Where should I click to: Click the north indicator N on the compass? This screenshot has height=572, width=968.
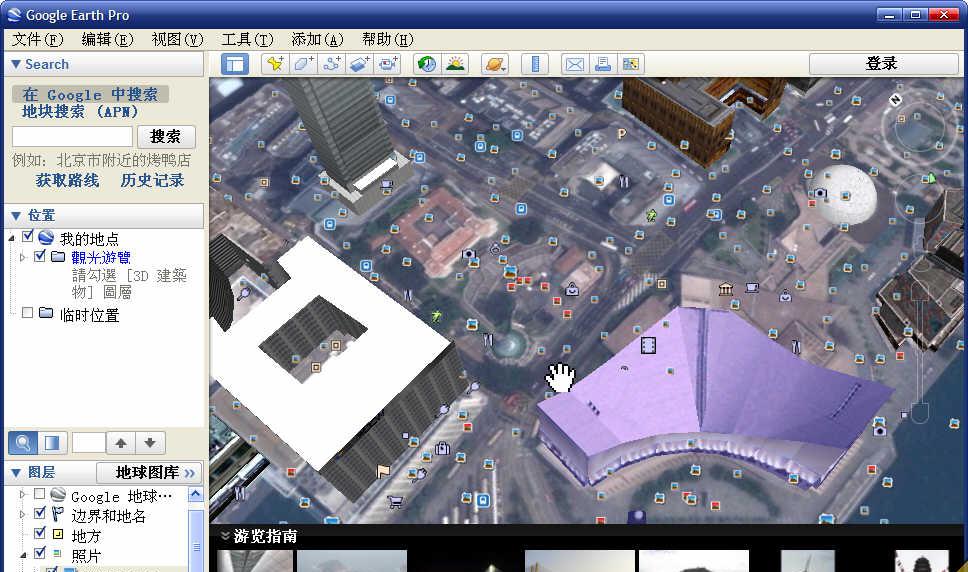coord(895,99)
